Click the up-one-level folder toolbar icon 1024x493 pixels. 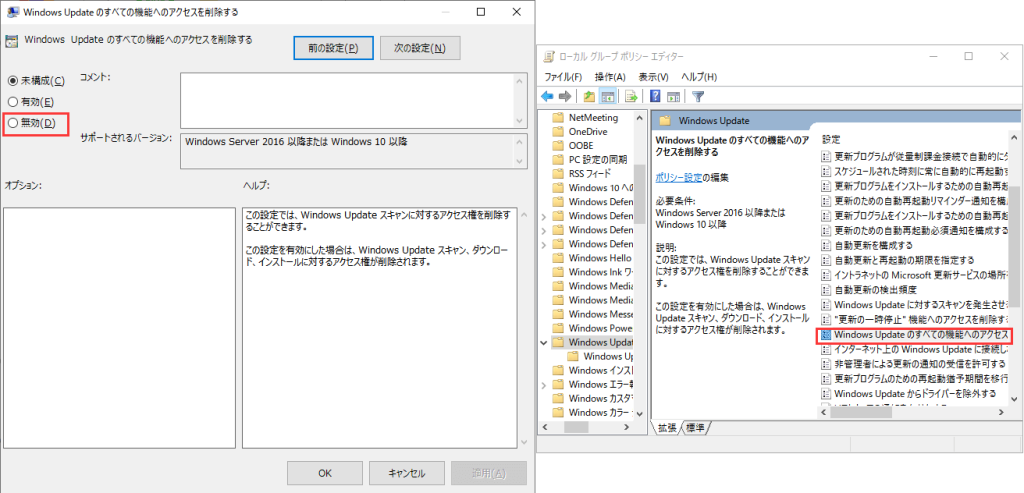pos(589,97)
